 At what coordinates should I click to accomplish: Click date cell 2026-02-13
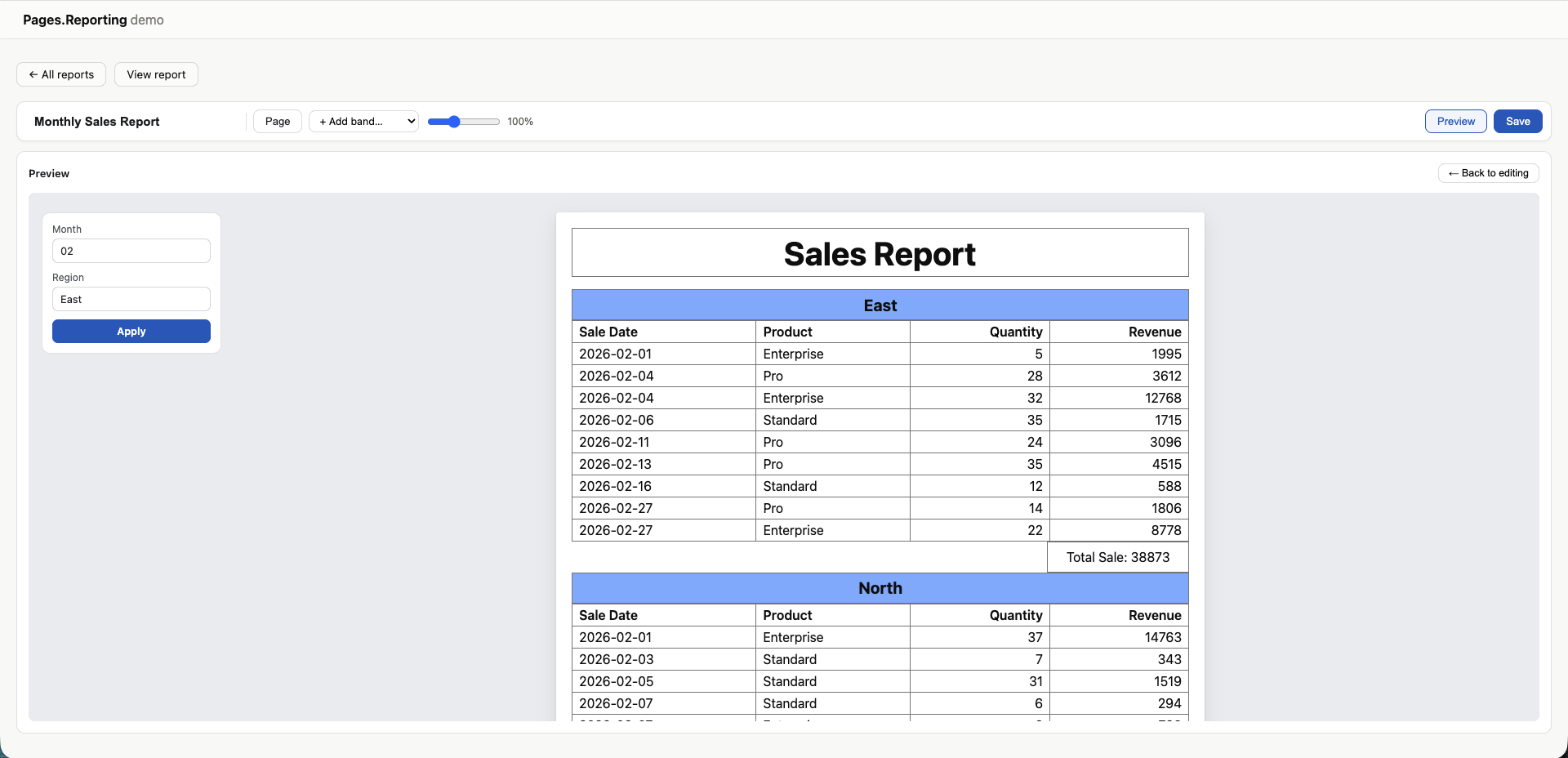(x=663, y=464)
